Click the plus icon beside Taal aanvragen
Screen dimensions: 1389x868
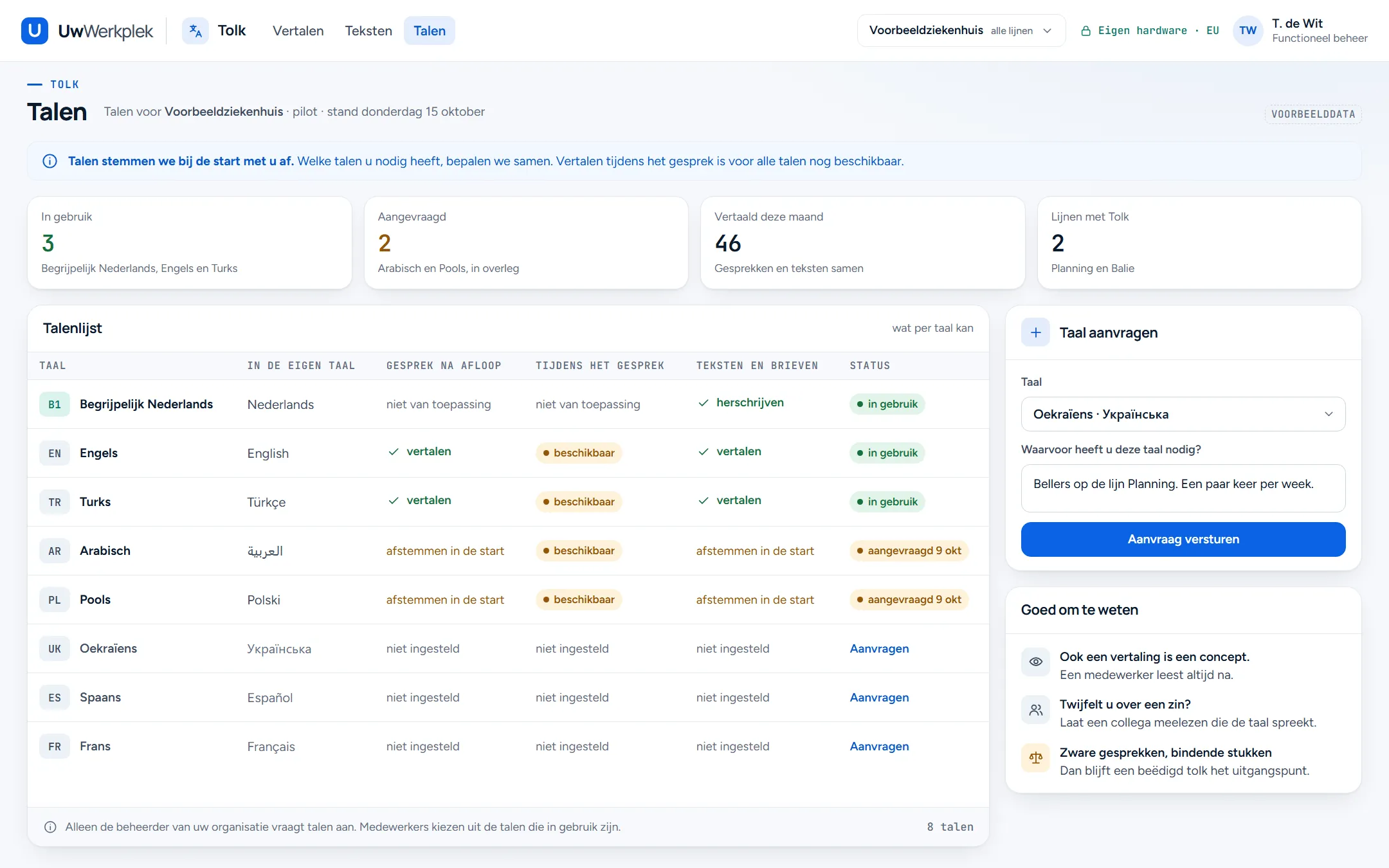coord(1035,332)
